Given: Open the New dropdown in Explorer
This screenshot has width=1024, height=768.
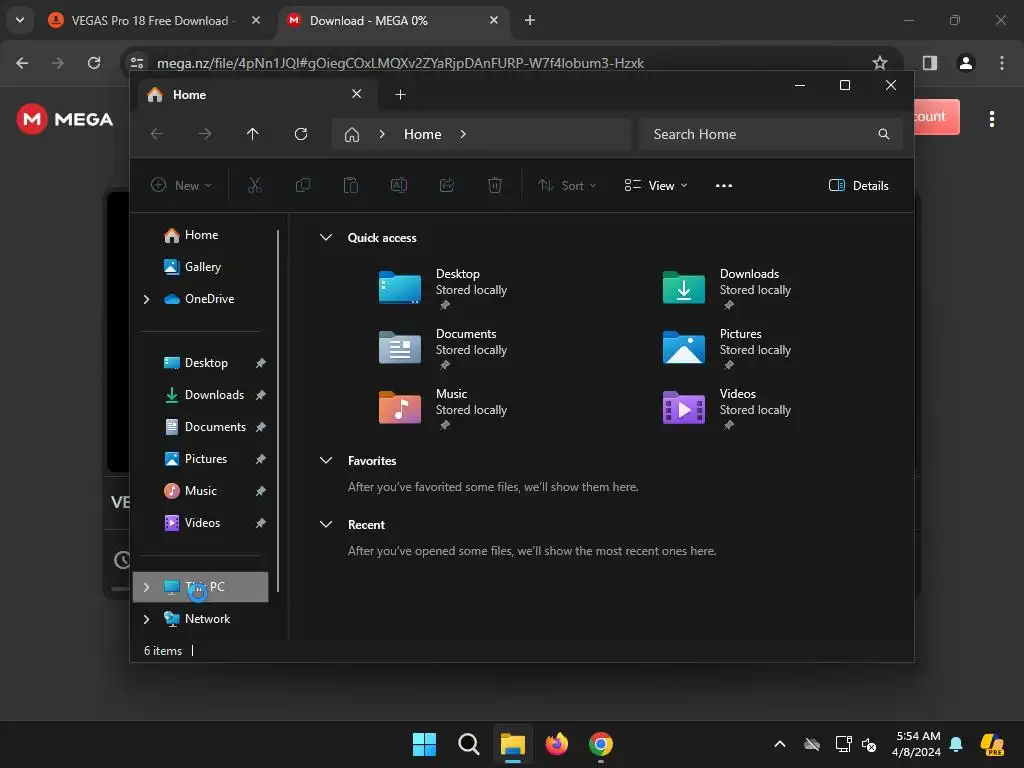Looking at the screenshot, I should (181, 185).
